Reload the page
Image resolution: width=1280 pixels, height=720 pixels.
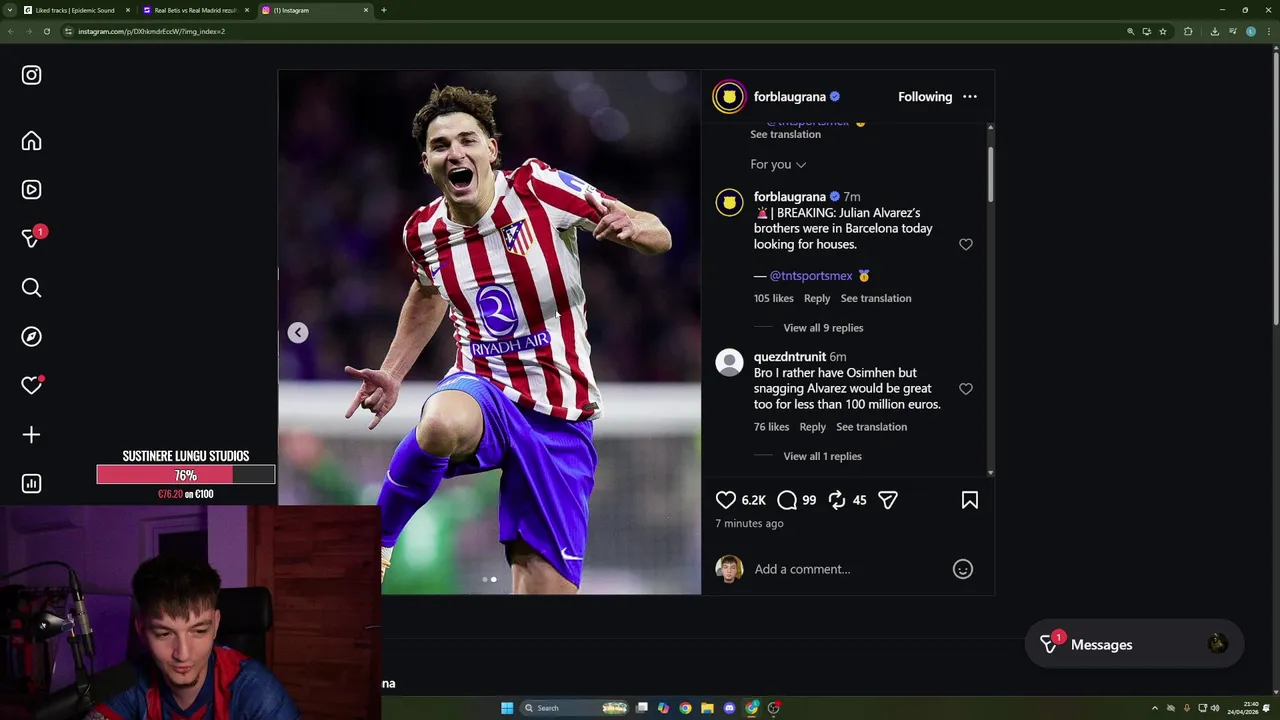[x=46, y=31]
